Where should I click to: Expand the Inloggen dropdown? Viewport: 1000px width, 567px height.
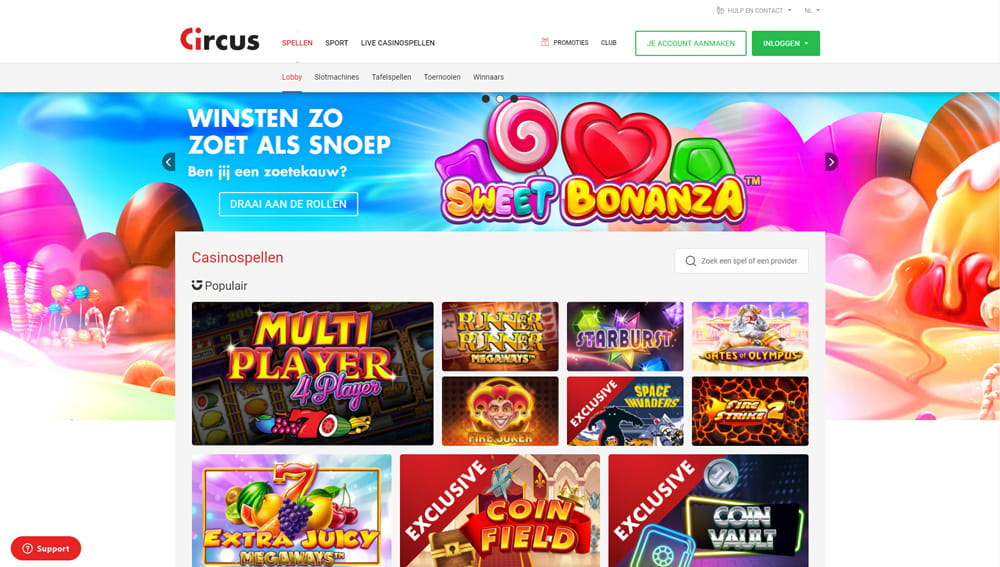[786, 43]
